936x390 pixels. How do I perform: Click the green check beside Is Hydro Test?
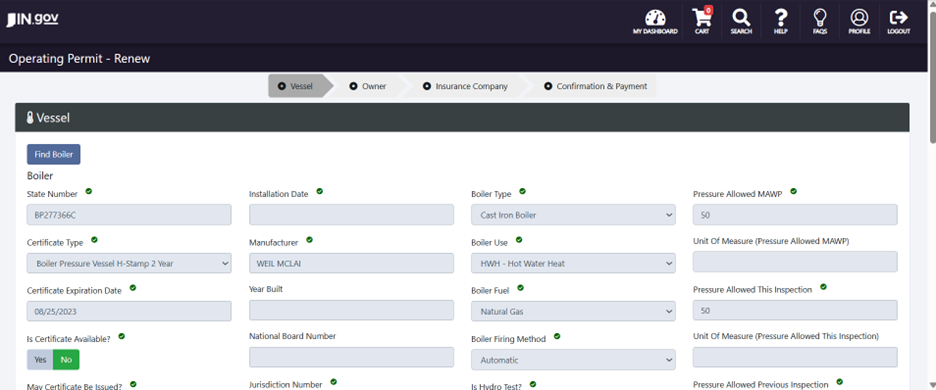532,384
